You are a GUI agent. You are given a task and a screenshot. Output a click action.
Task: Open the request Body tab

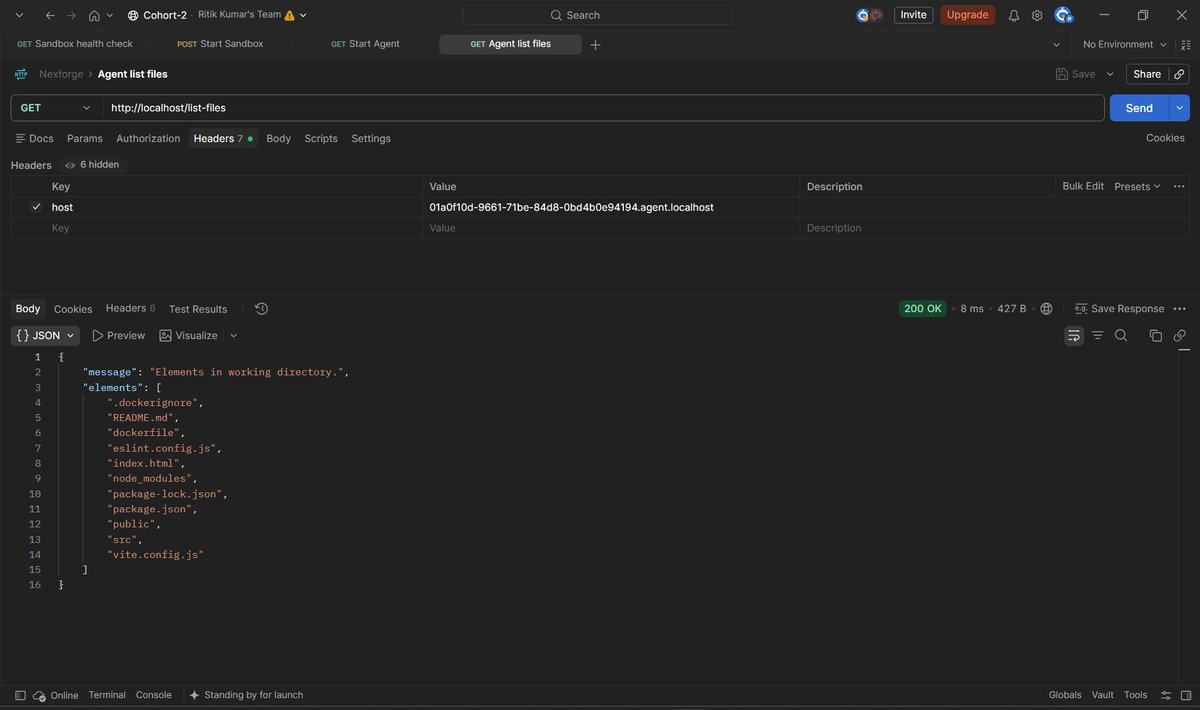pos(278,139)
